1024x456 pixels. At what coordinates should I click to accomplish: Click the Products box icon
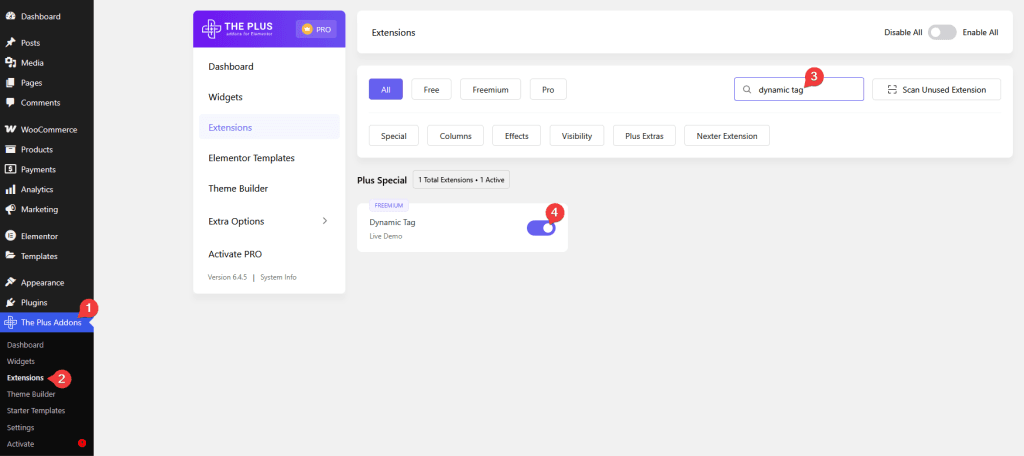pos(10,150)
